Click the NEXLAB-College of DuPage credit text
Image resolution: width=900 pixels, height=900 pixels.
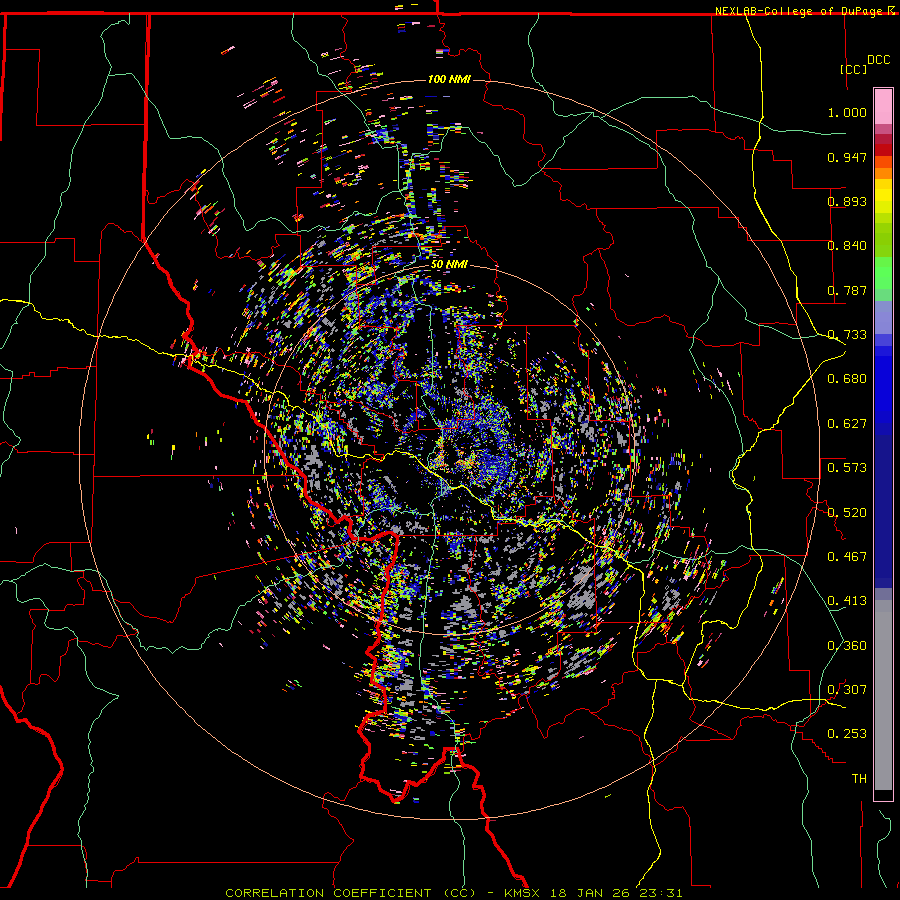tap(800, 11)
